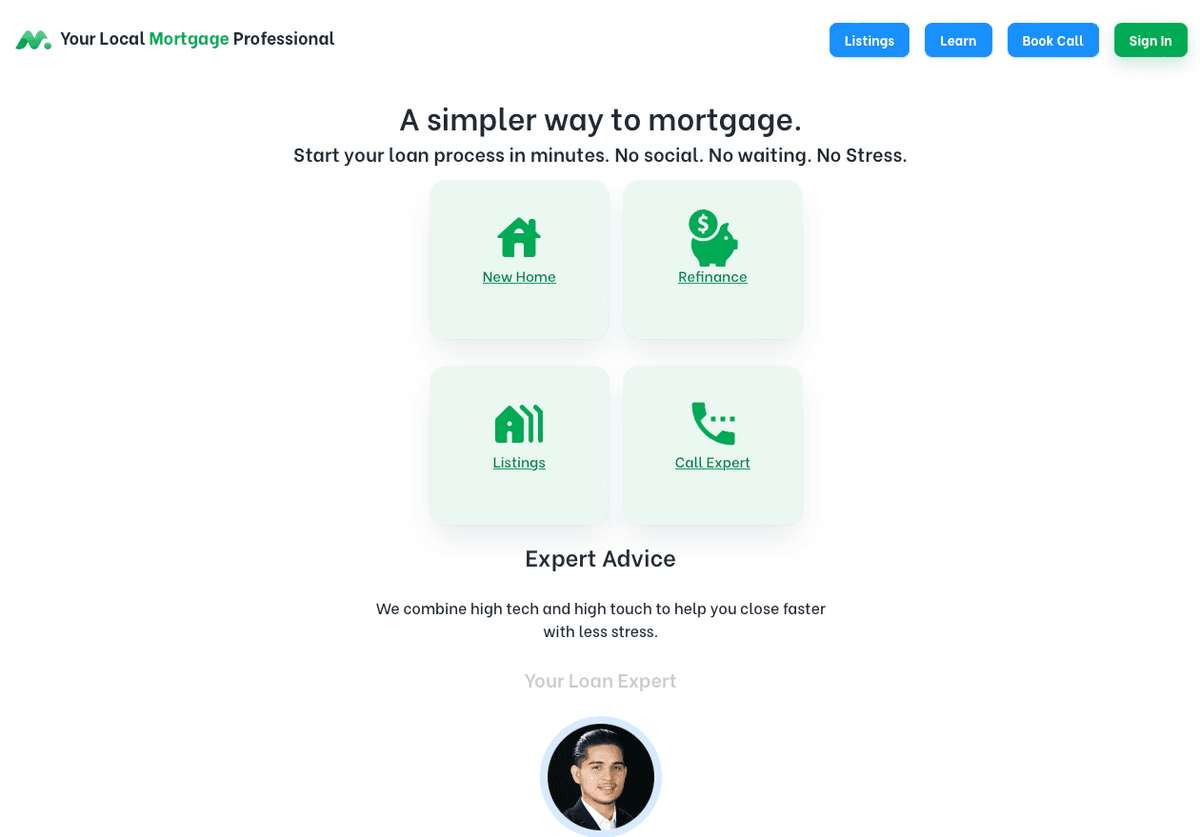Open Listings in the top navigation
This screenshot has width=1200, height=837.
coord(869,40)
